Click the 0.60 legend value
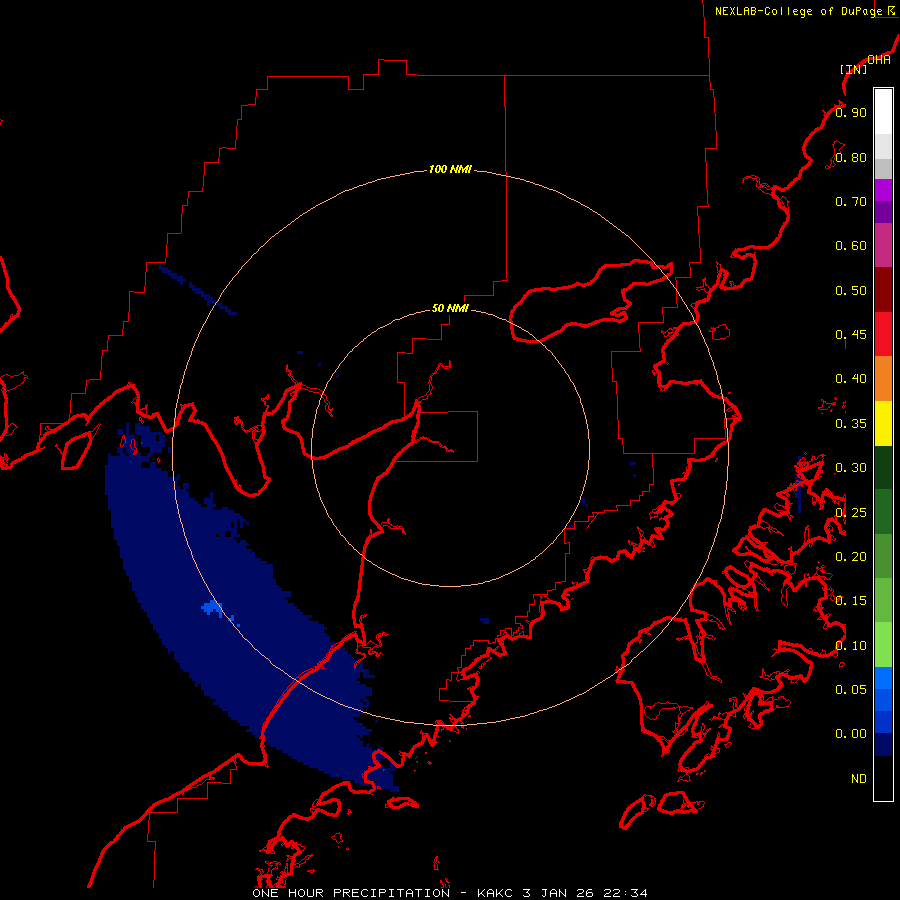The width and height of the screenshot is (900, 900). 851,246
